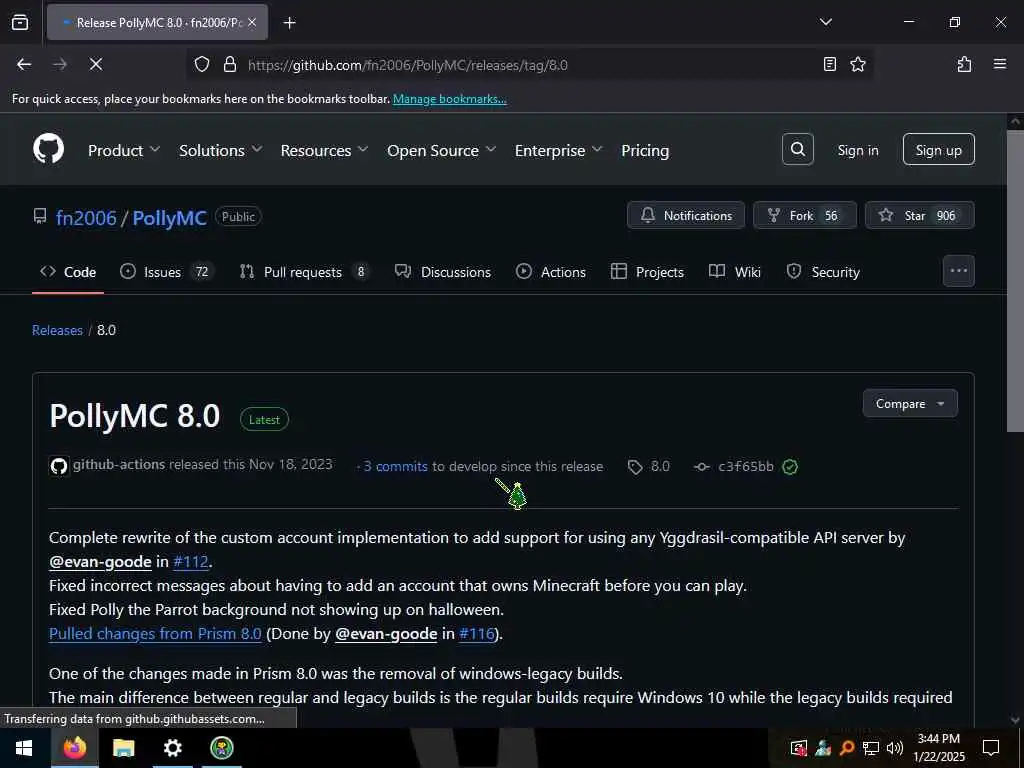
Task: Select the Pull requests tab
Action: (304, 272)
